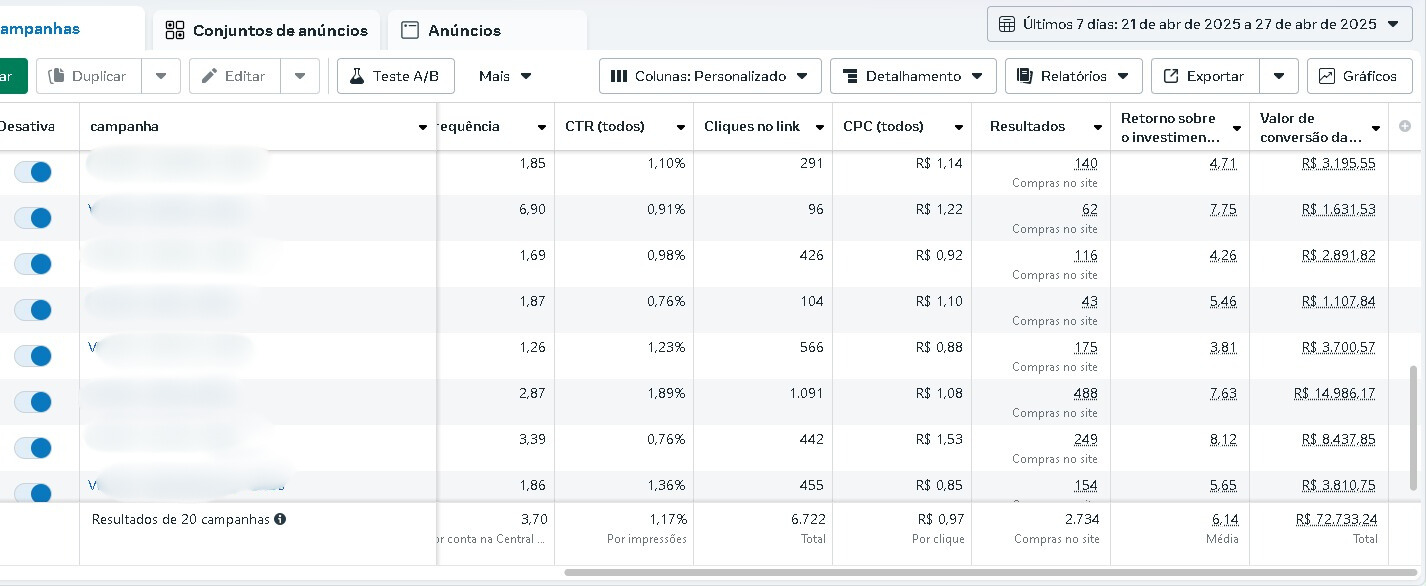This screenshot has width=1426, height=586.
Task: Click the Anúncios window icon
Action: pyautogui.click(x=409, y=30)
